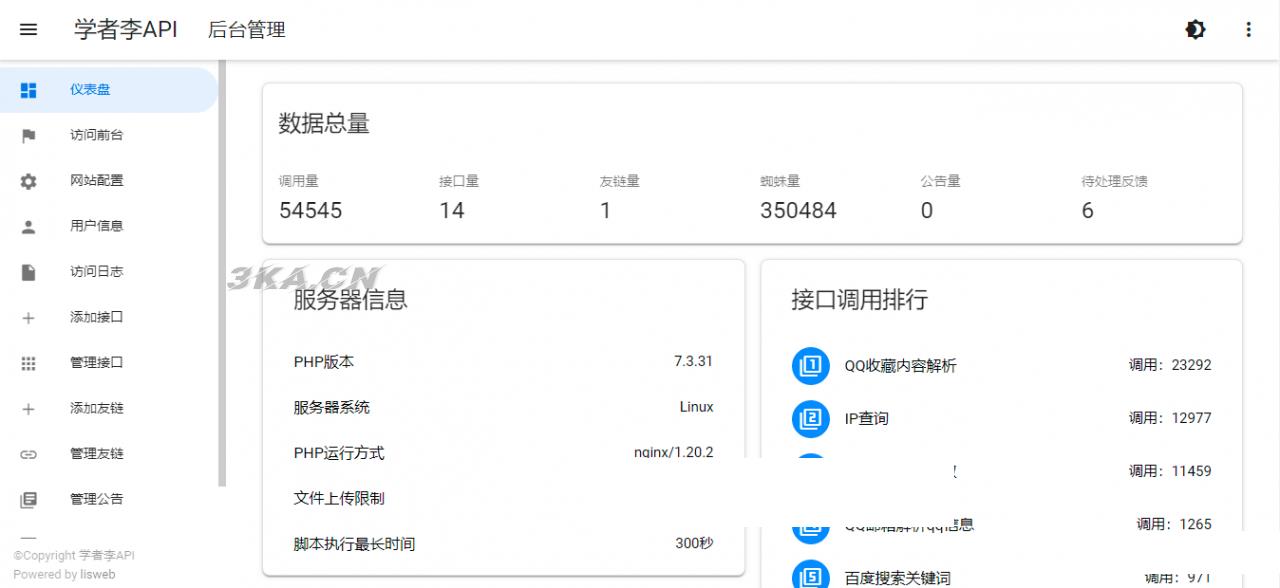Click the QQ收藏内容解析 API icon
Image resolution: width=1280 pixels, height=588 pixels.
(x=810, y=366)
